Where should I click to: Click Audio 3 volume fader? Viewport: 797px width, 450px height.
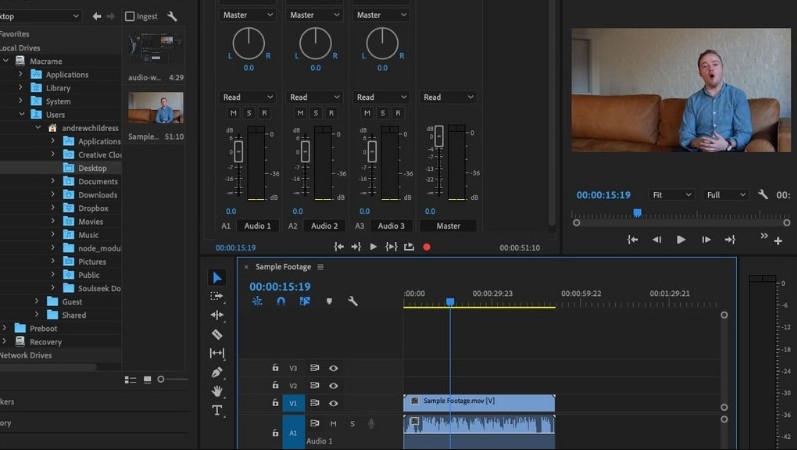tap(372, 152)
